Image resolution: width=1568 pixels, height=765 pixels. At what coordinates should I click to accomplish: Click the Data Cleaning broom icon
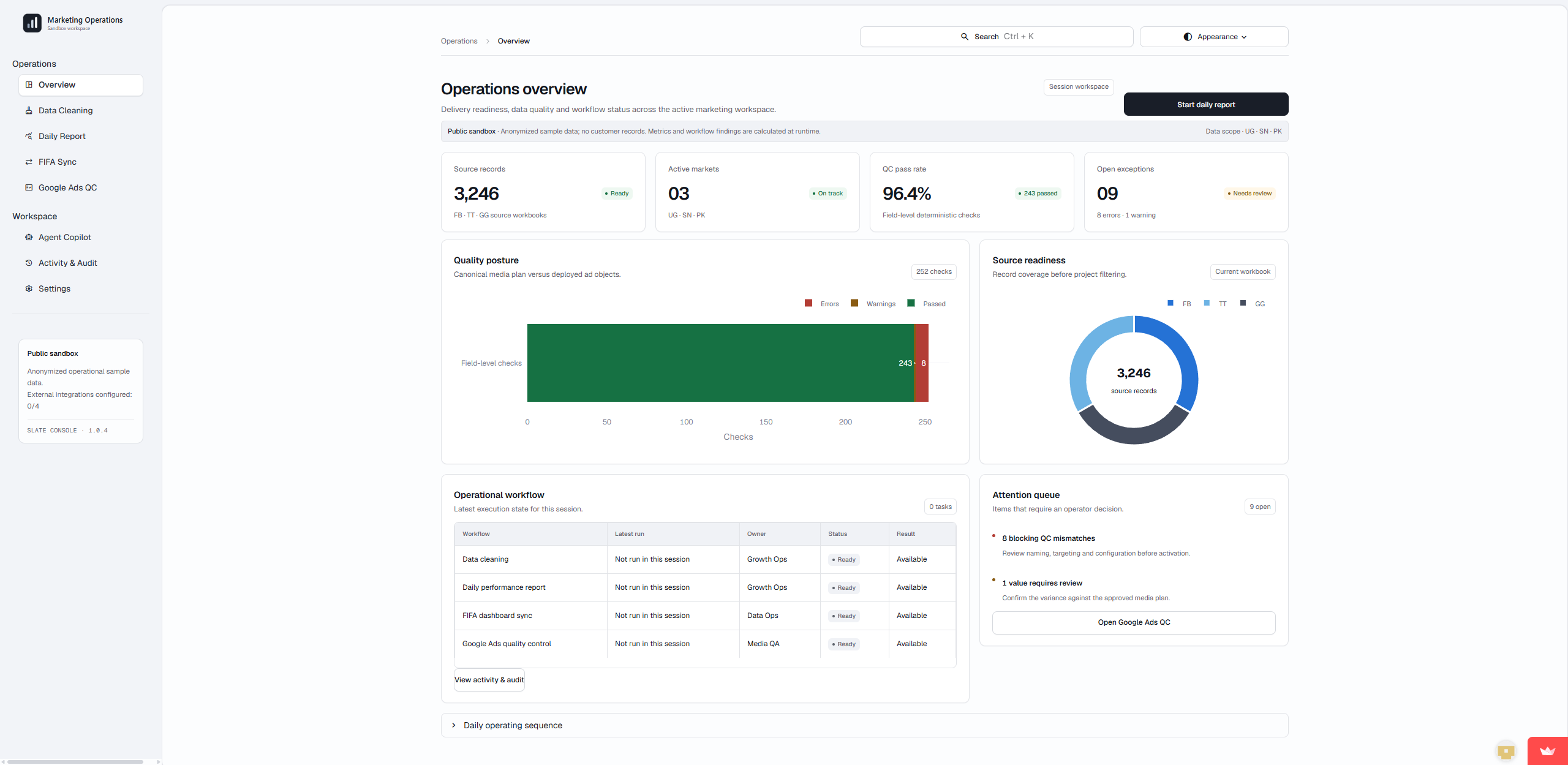coord(29,110)
